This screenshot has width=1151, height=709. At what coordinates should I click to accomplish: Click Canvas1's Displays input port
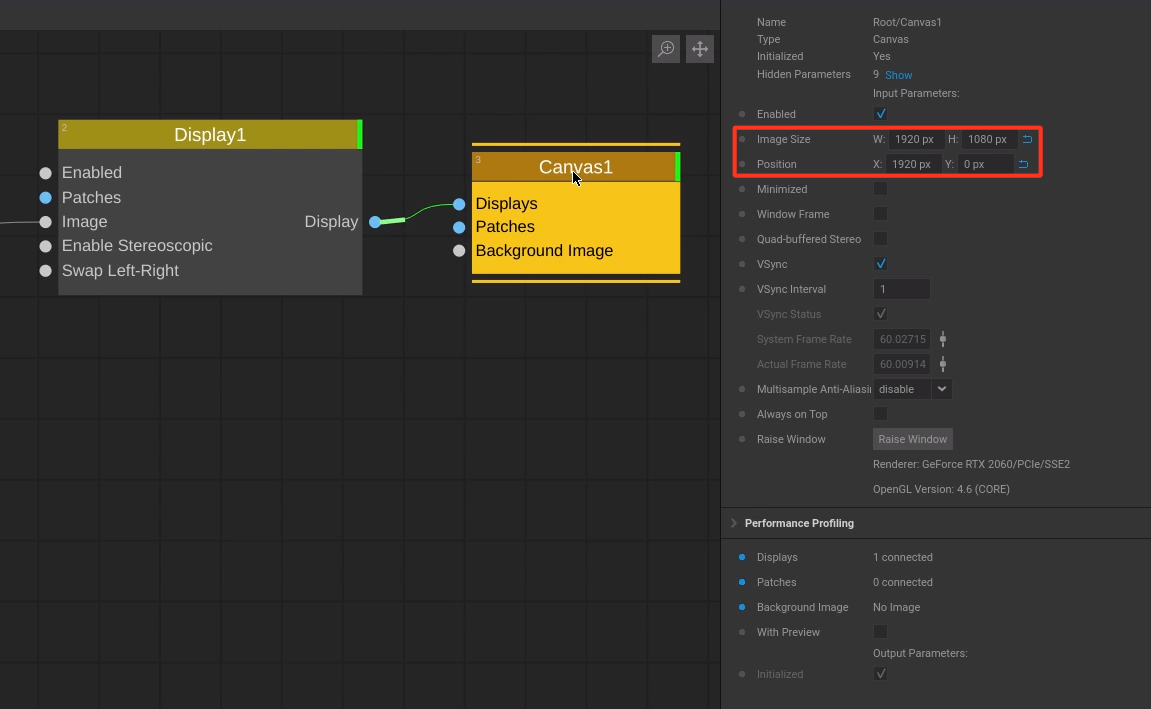click(459, 204)
